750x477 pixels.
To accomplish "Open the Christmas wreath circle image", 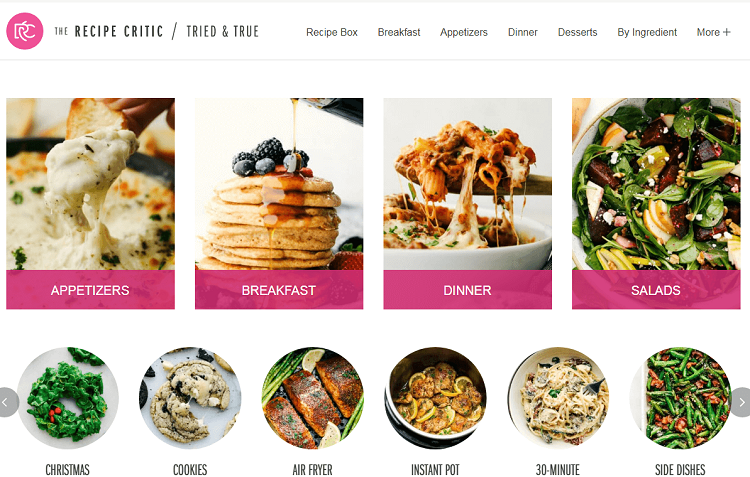I will [x=68, y=398].
